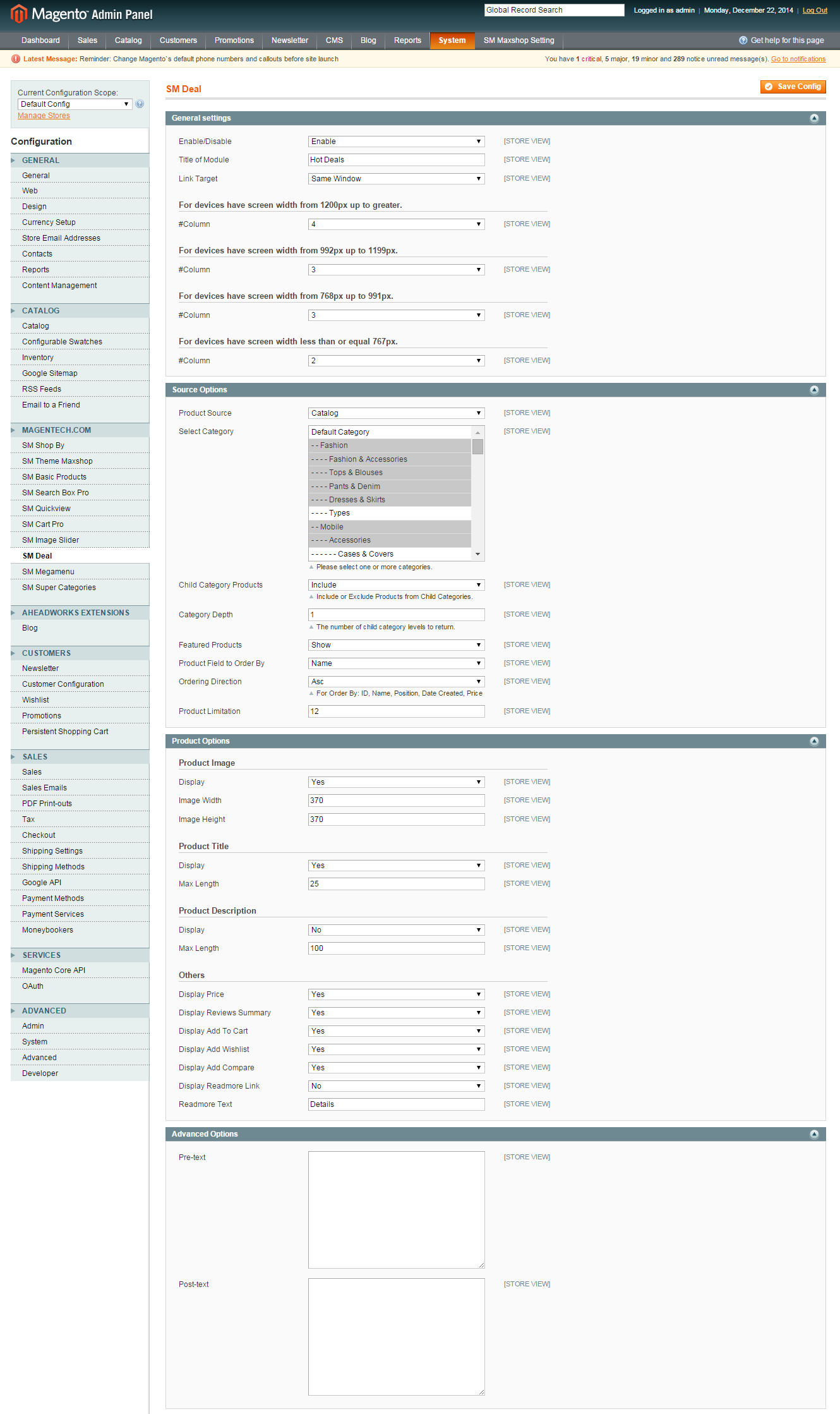The height and width of the screenshot is (1414, 840).
Task: Open the Customers menu
Action: 178,40
